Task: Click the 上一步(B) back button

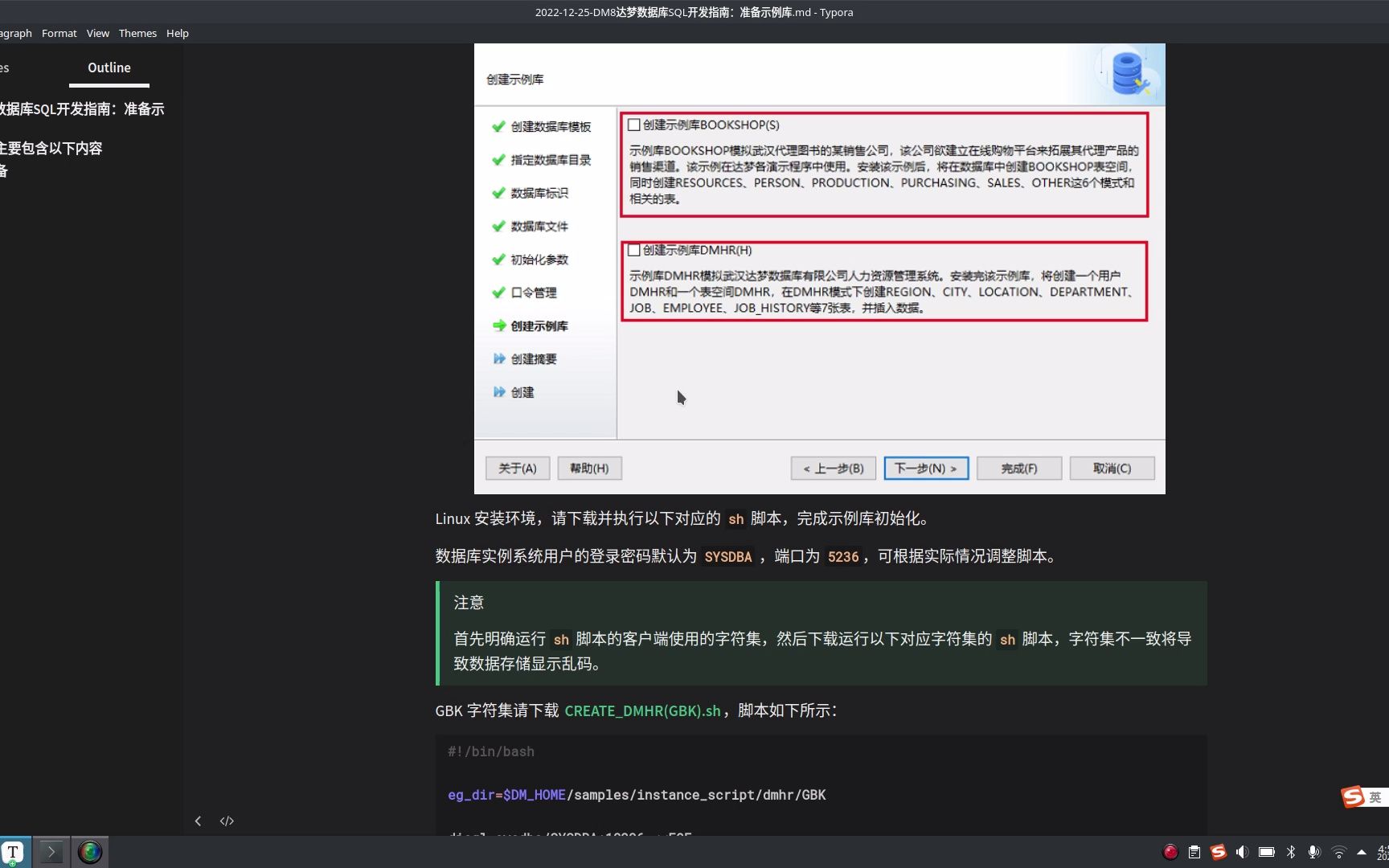Action: pos(834,468)
